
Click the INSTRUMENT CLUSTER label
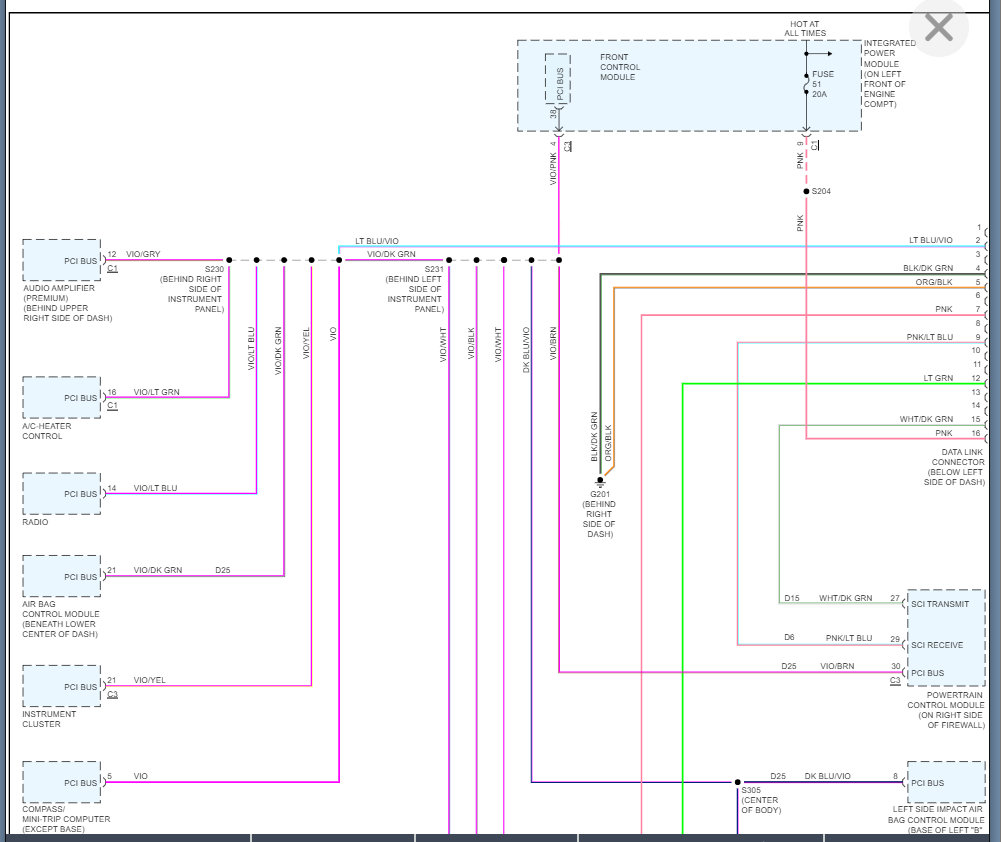coord(49,719)
